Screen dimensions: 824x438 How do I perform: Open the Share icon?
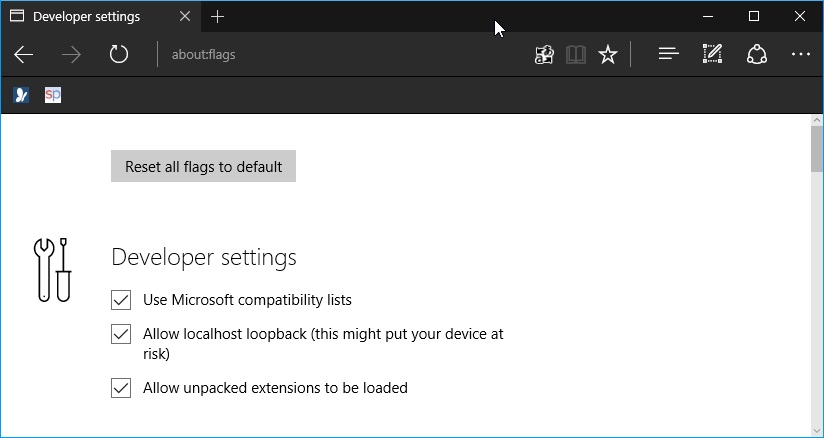tap(756, 54)
